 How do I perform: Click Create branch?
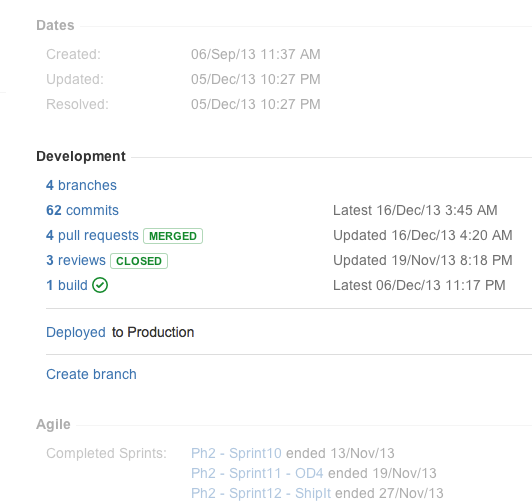coord(91,374)
